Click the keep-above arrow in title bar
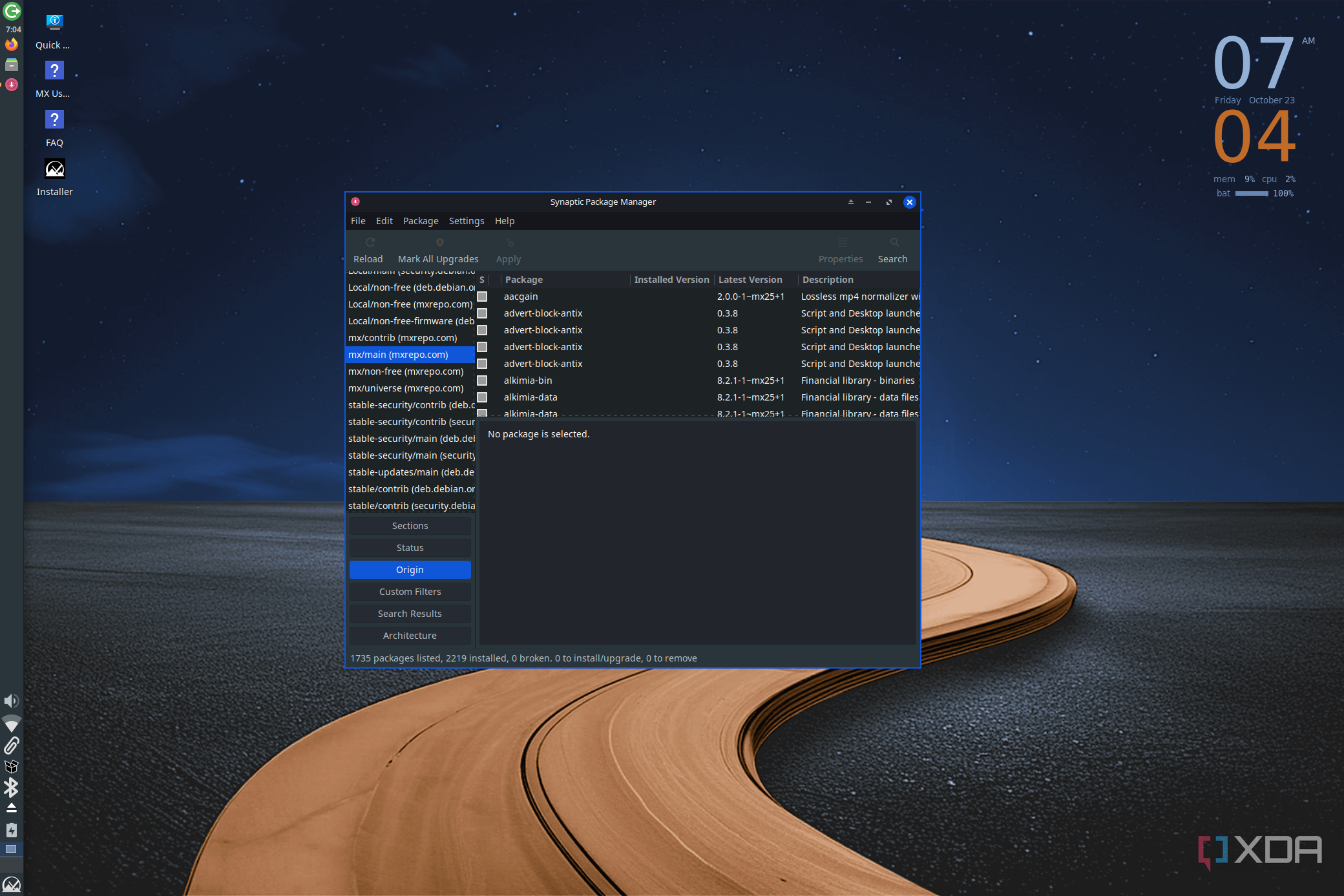Viewport: 1344px width, 896px height. (851, 202)
